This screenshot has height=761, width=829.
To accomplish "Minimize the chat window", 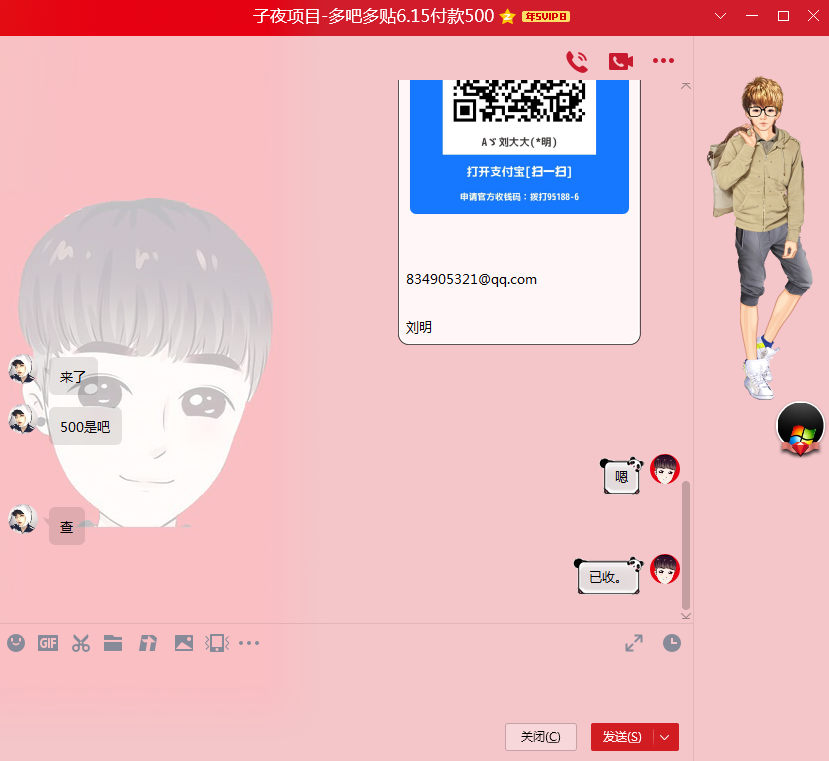I will [x=752, y=16].
